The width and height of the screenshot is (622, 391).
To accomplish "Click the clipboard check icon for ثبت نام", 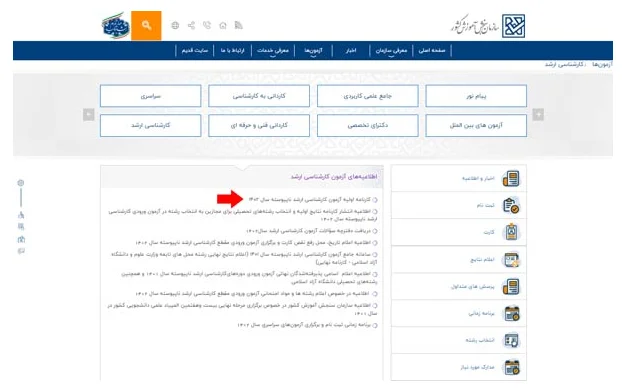I will coord(511,205).
